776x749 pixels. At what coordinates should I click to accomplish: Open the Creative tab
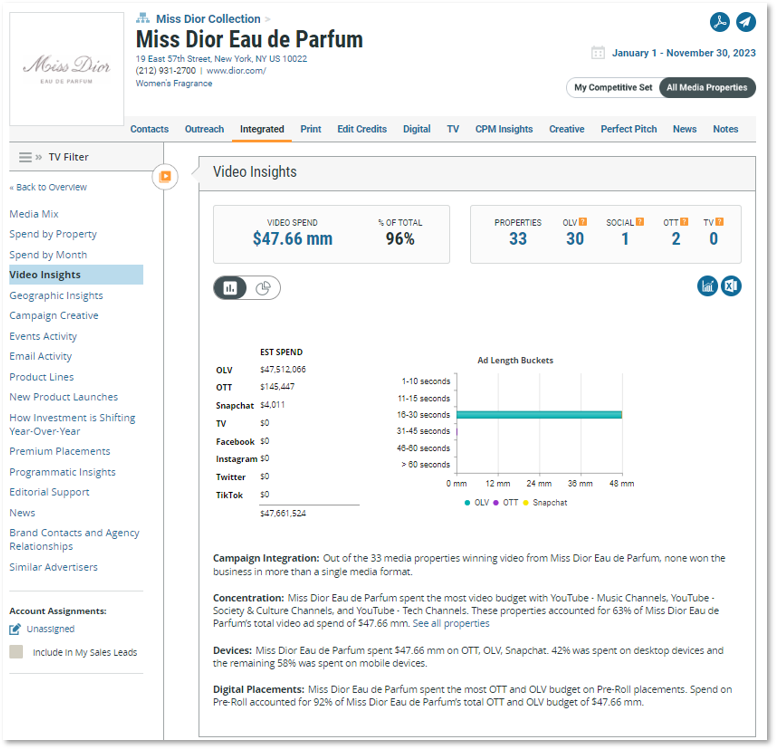tap(567, 129)
